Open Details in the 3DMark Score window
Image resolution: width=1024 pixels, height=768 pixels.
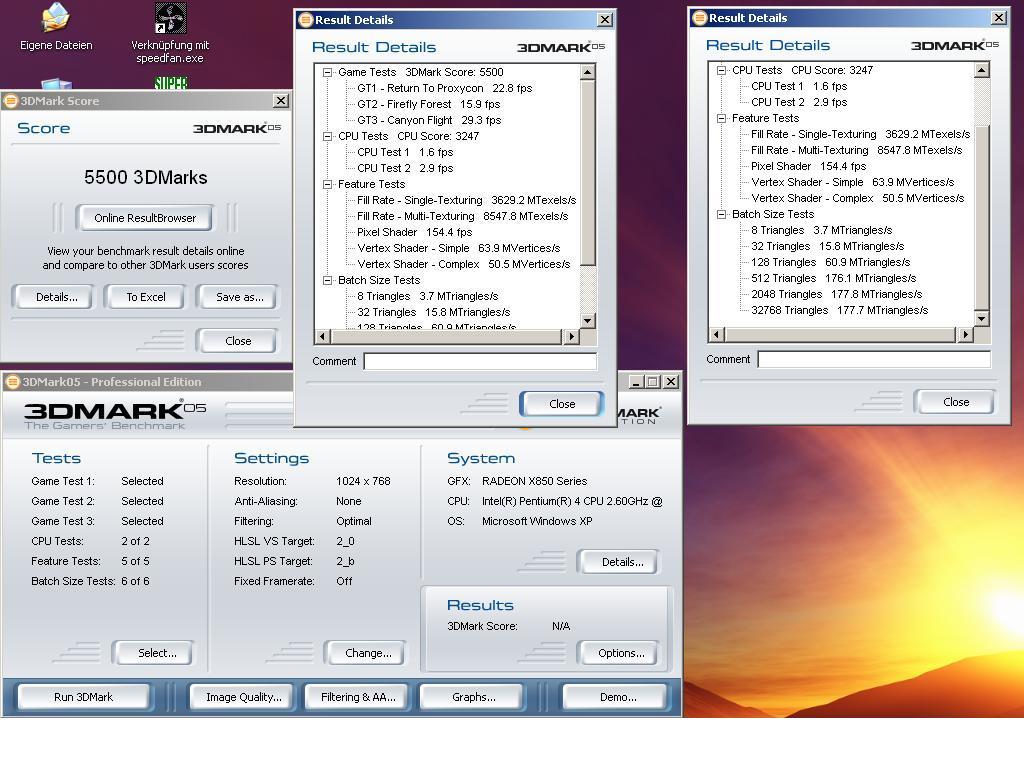point(56,297)
